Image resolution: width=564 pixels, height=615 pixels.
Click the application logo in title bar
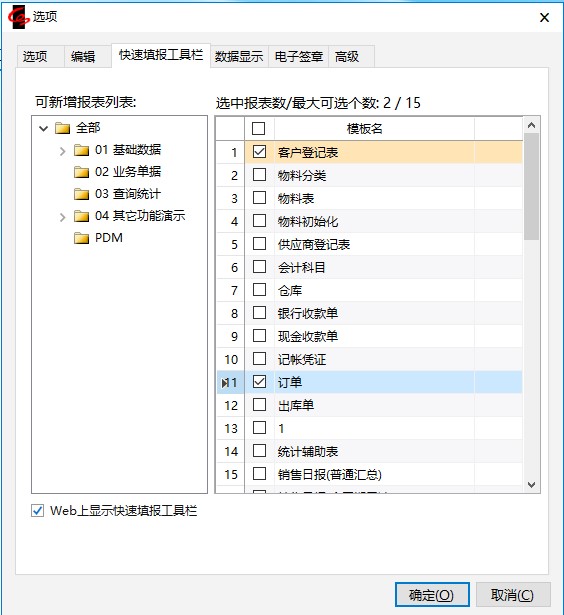point(19,17)
